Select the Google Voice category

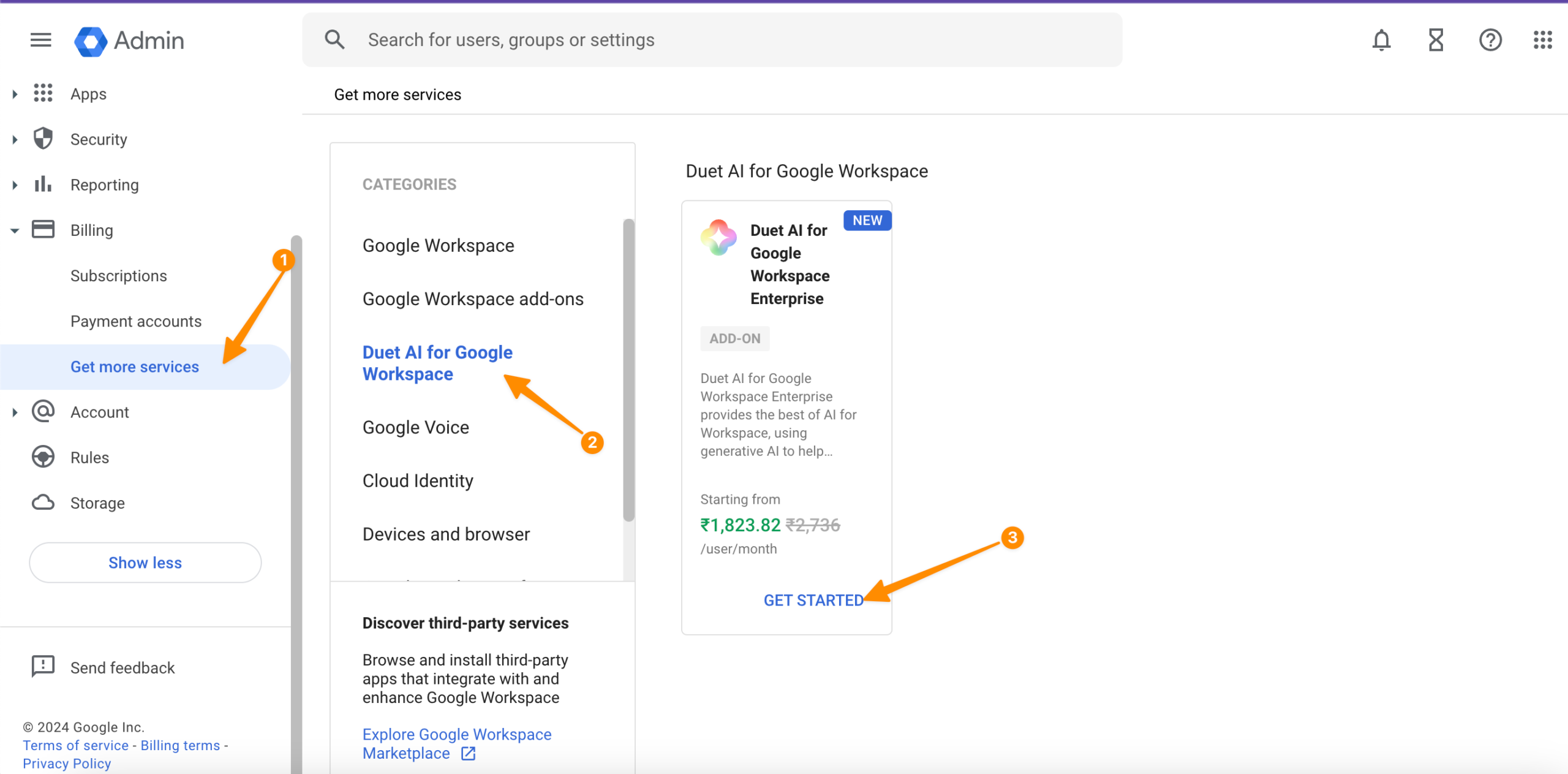click(415, 427)
